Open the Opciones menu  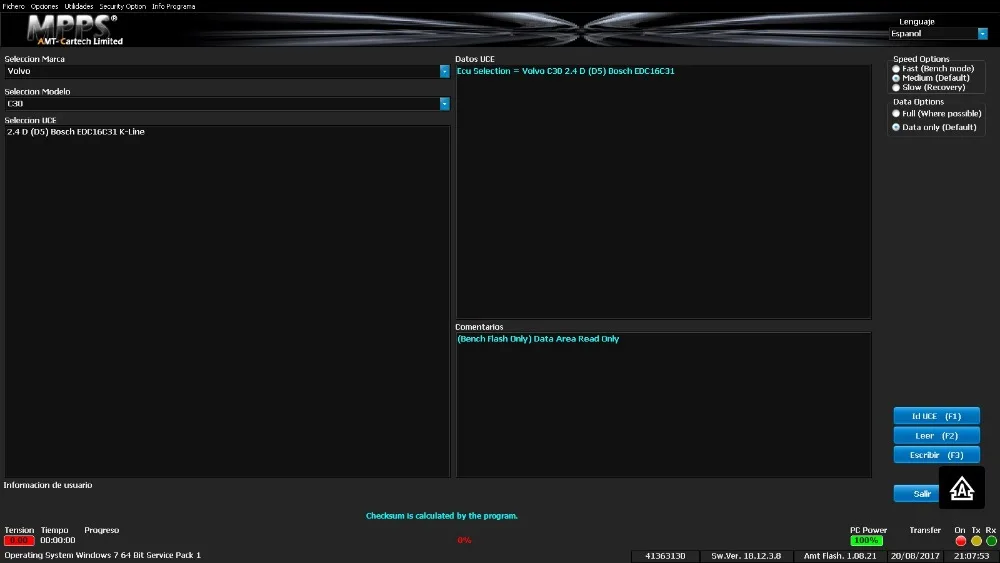44,6
